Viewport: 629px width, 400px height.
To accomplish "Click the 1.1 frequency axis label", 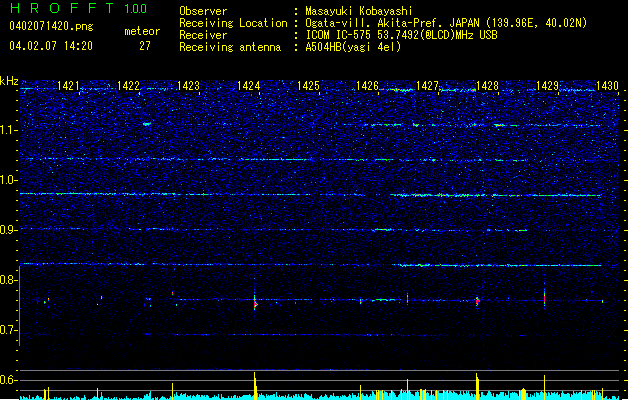I will [x=9, y=130].
